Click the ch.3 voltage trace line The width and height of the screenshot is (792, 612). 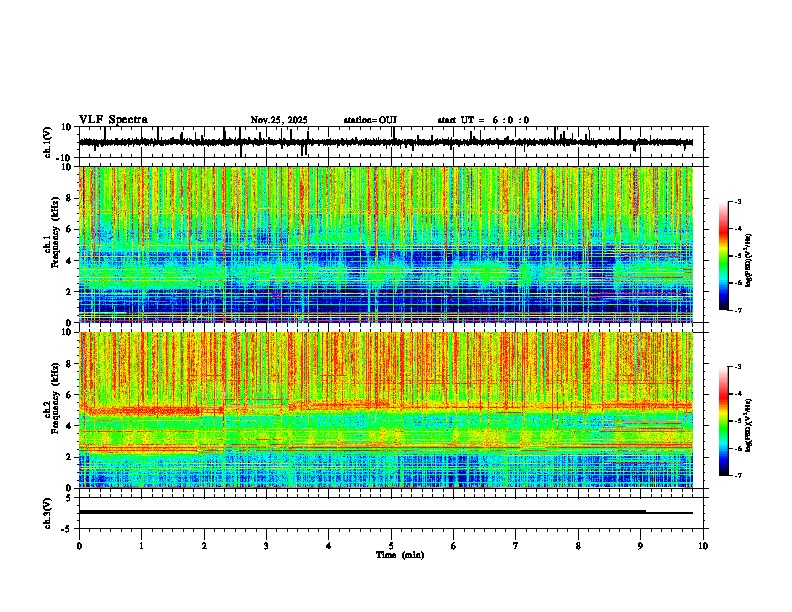click(386, 512)
